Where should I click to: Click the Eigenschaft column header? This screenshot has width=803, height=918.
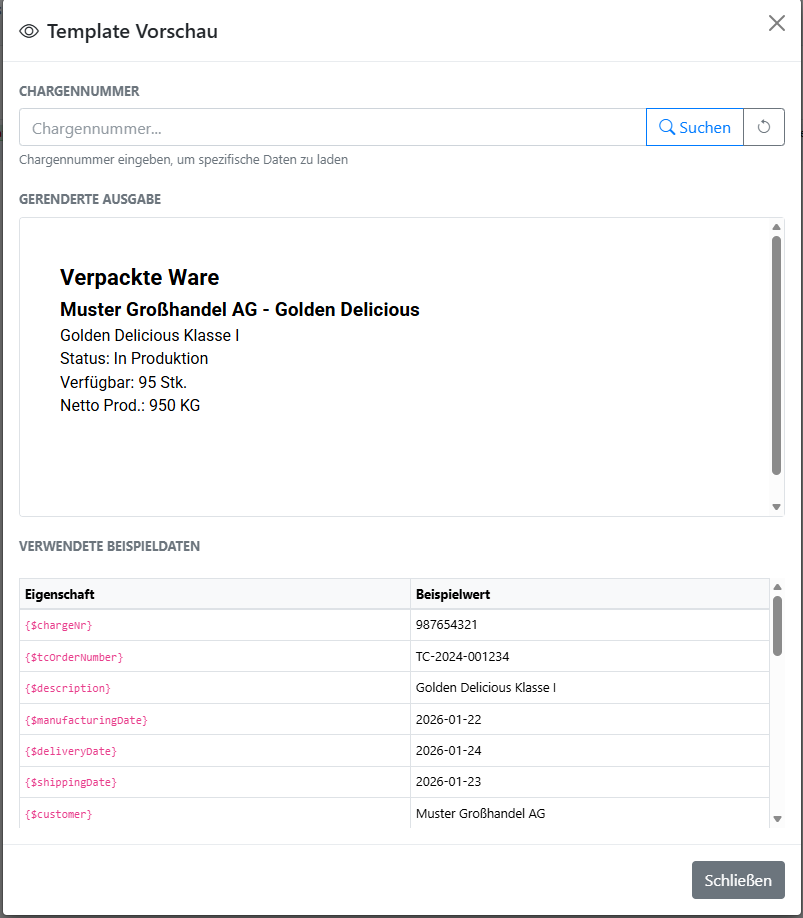57,594
